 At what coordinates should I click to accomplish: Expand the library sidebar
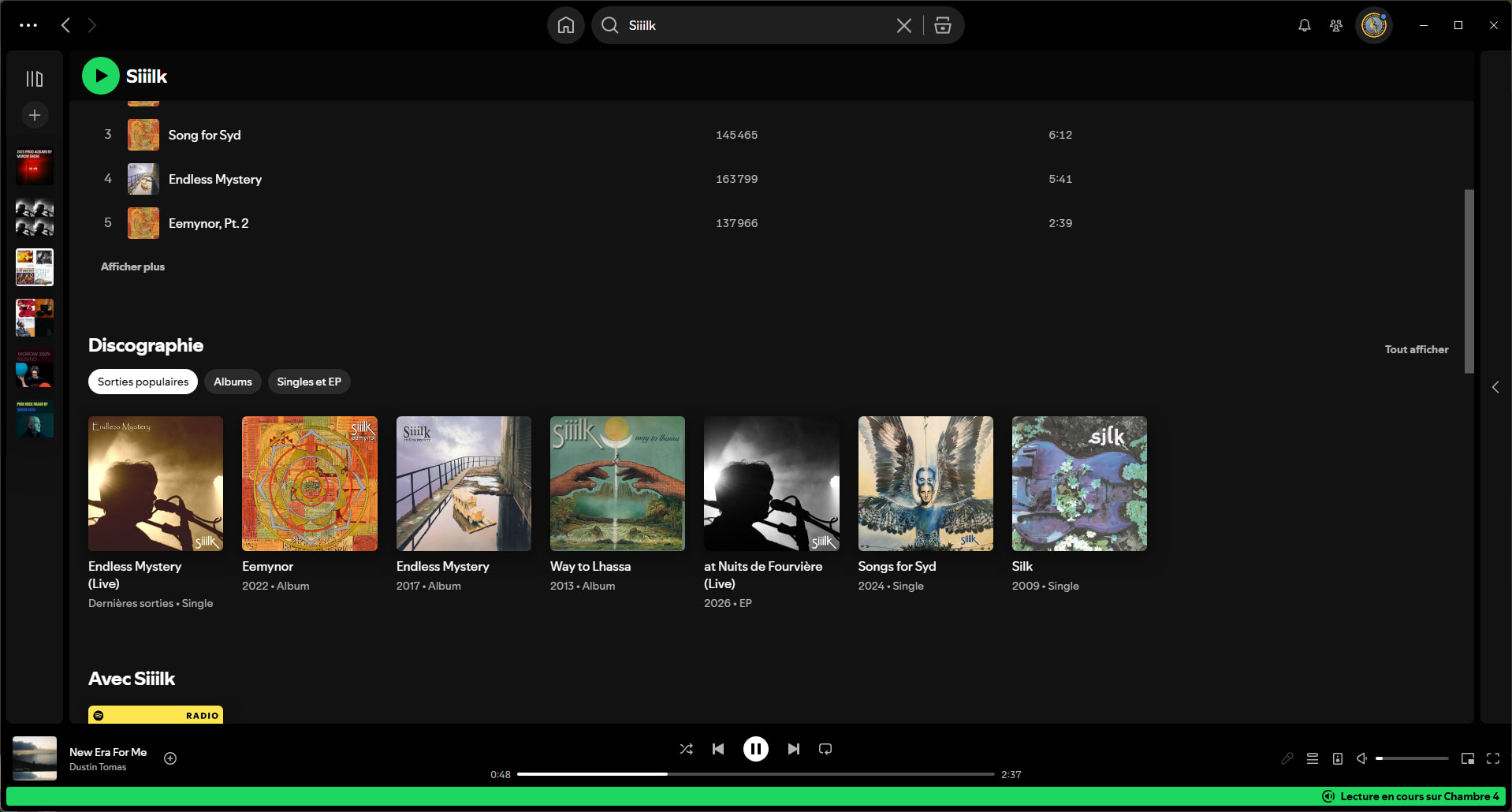click(35, 79)
